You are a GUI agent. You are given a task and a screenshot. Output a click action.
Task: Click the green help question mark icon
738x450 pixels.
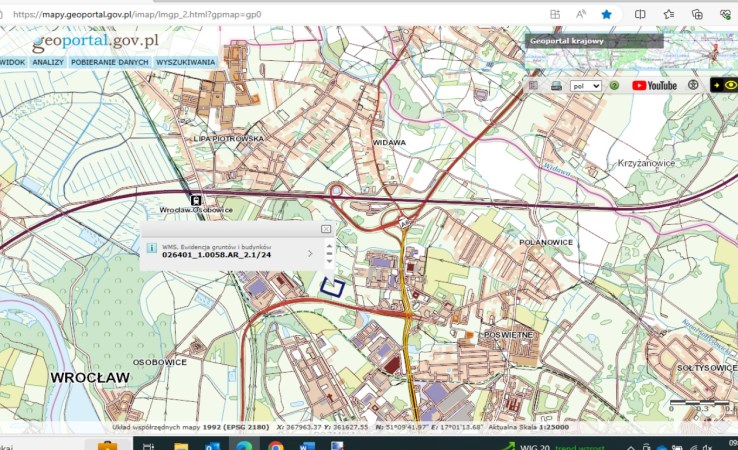(614, 86)
